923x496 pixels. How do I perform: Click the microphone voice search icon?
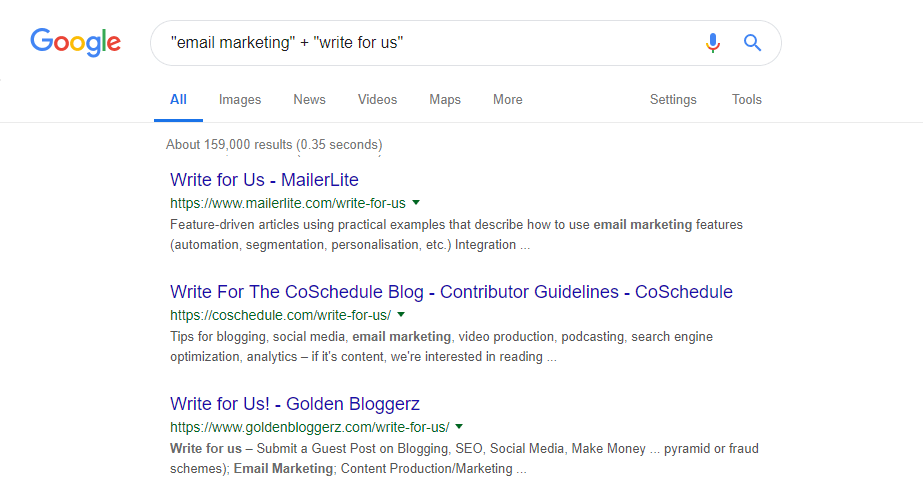[x=712, y=43]
